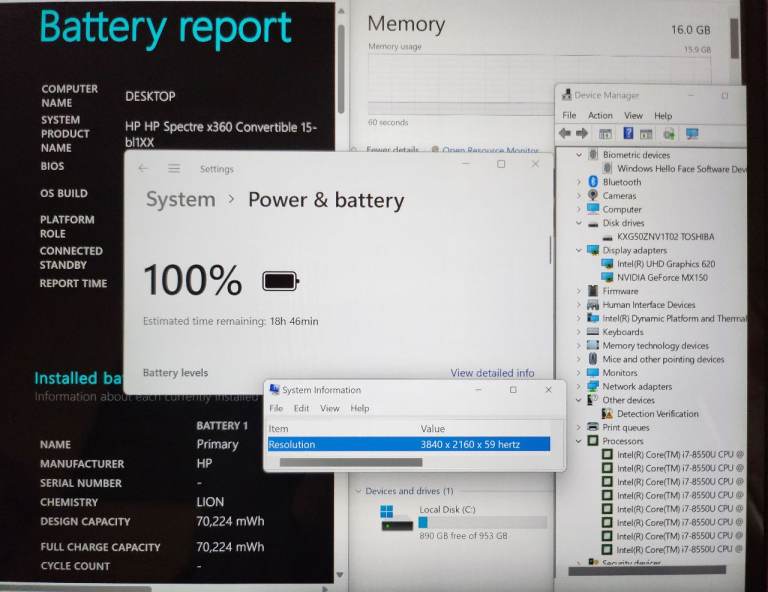
Task: Select the NVIDIA GeForce MX150 adapter
Action: tap(661, 277)
